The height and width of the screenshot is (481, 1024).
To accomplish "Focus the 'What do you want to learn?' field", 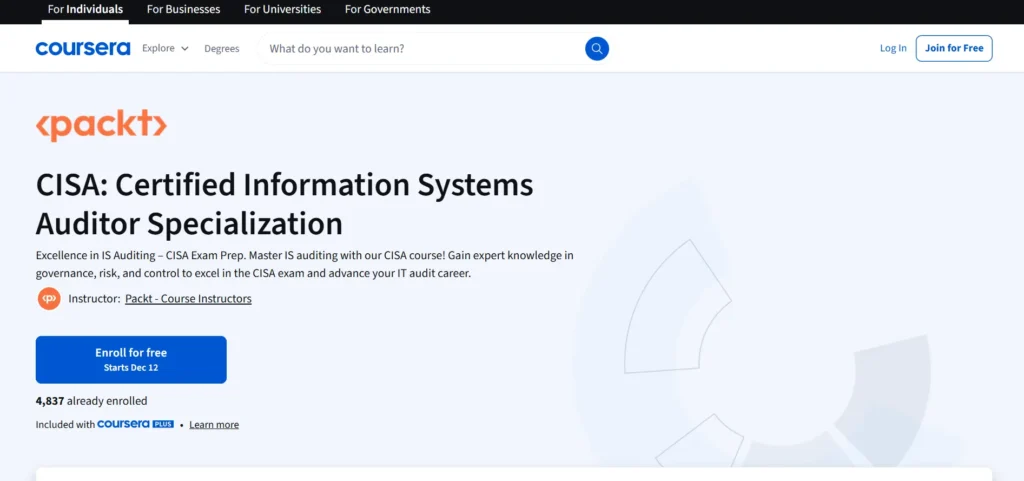I will [x=420, y=48].
